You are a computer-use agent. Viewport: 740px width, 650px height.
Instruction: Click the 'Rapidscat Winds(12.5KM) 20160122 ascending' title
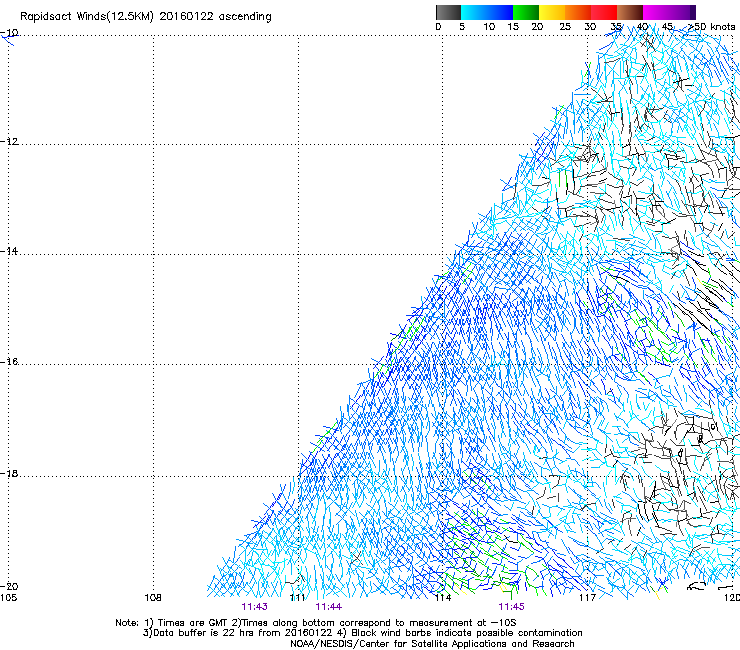pyautogui.click(x=146, y=17)
